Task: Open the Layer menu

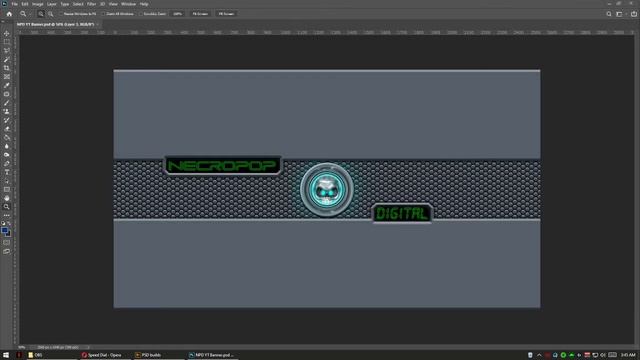Action: coord(52,4)
